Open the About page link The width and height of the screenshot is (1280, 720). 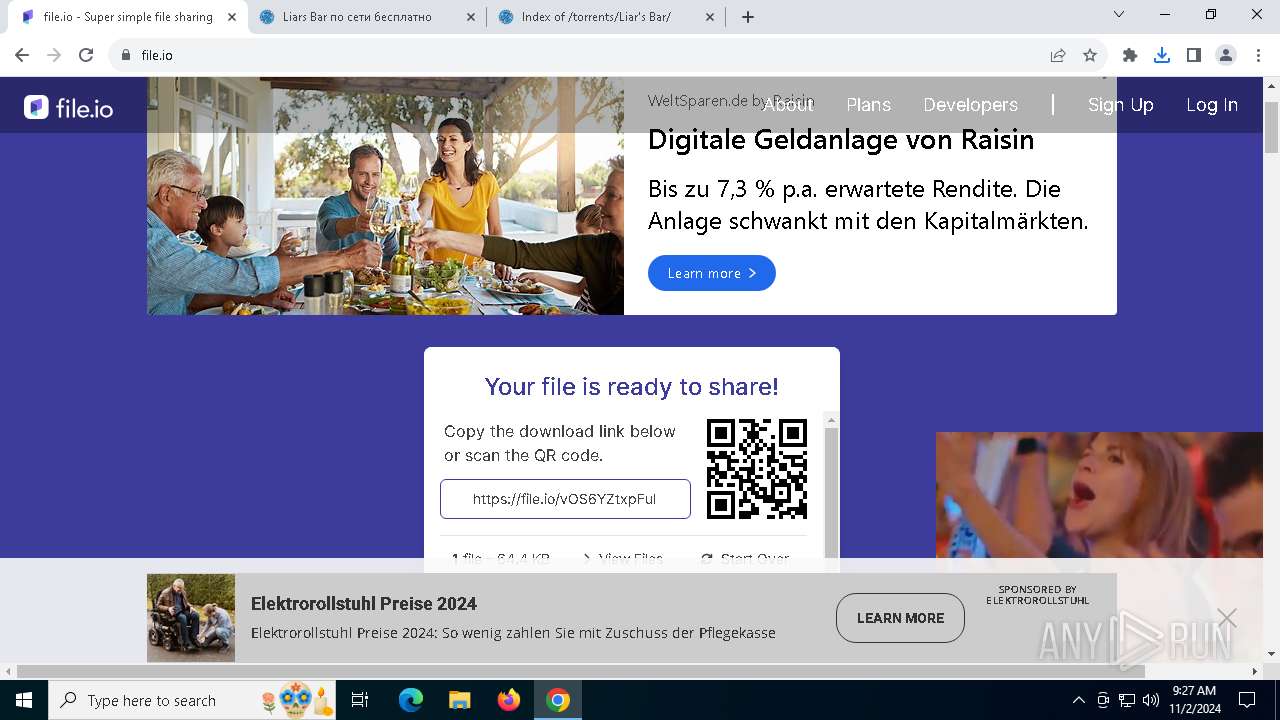point(788,105)
